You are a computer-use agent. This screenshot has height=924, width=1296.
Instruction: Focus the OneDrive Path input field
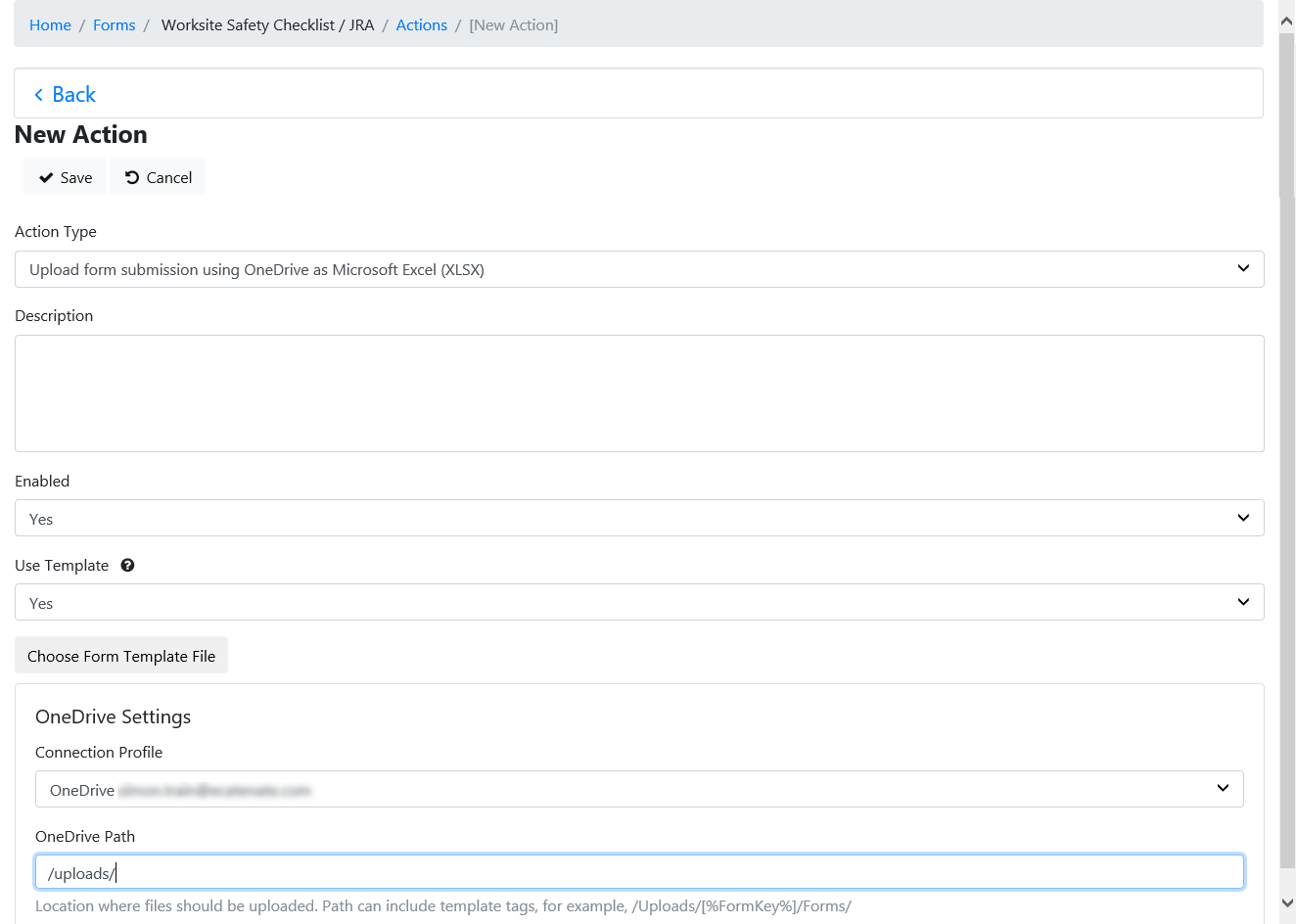pyautogui.click(x=638, y=873)
